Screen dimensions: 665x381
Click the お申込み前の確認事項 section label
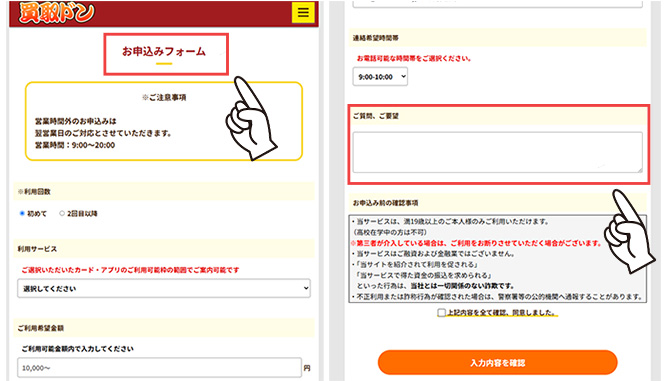[386, 203]
